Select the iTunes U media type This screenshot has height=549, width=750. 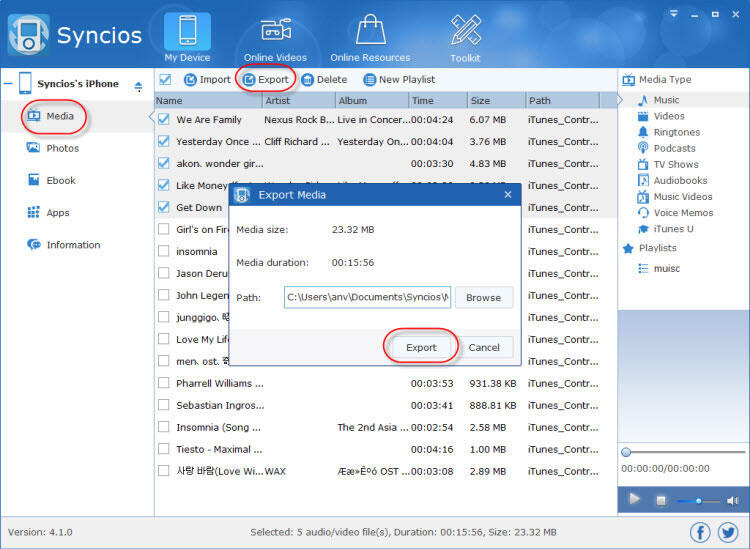click(x=665, y=229)
